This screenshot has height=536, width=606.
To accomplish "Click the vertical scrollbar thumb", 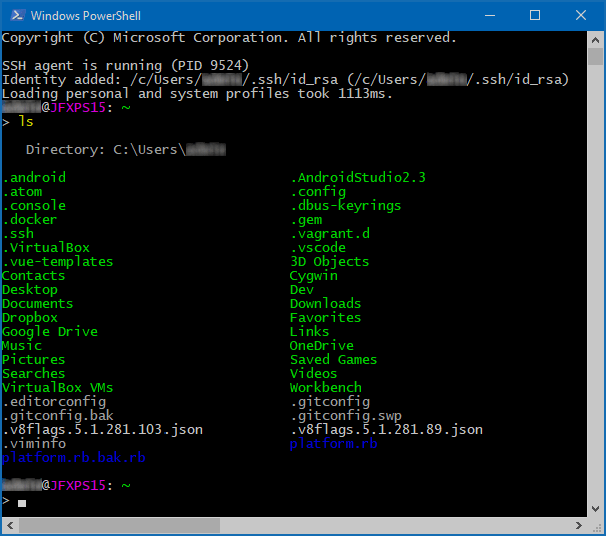I will pos(595,56).
